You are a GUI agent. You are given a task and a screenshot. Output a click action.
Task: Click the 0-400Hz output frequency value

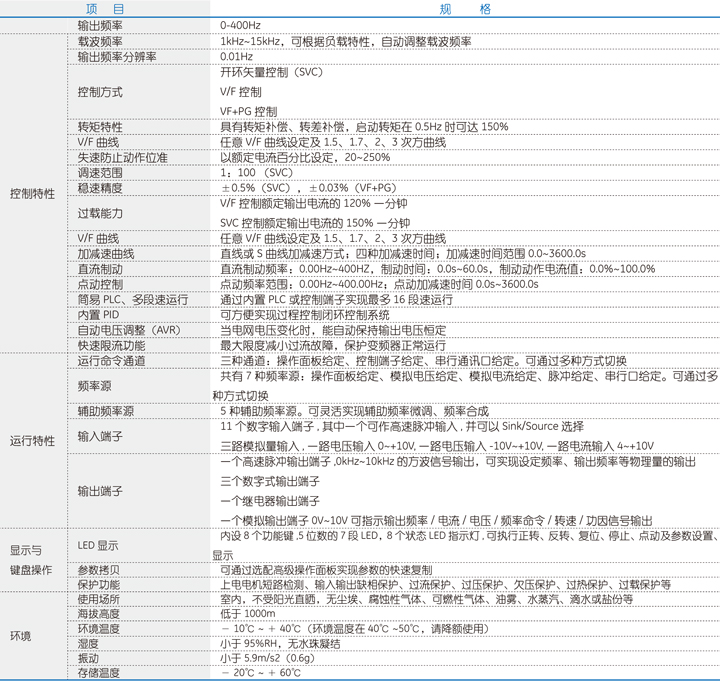point(243,24)
